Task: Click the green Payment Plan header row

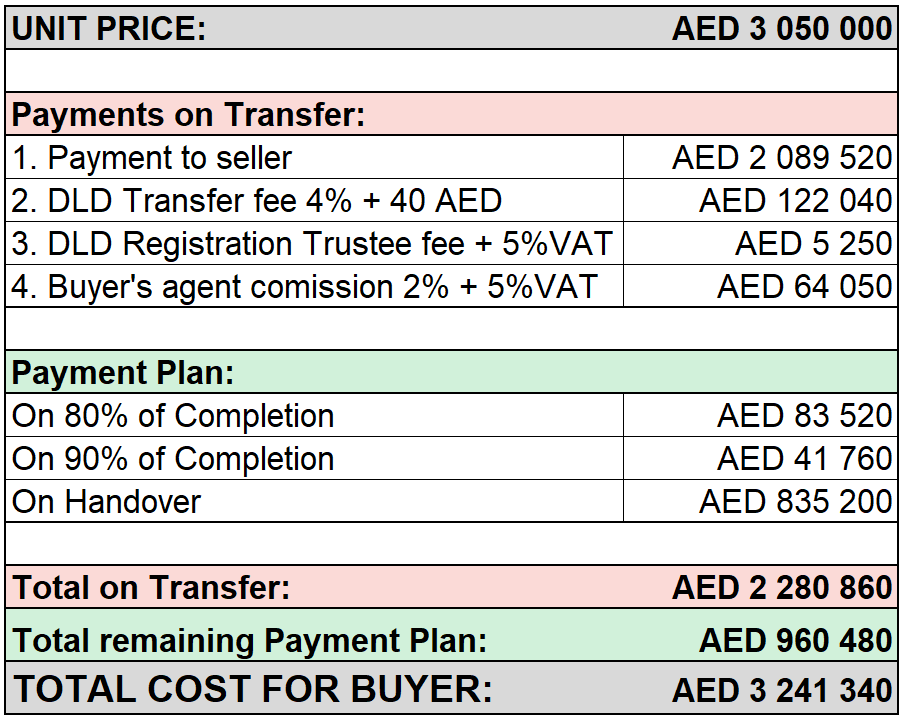Action: 452,371
